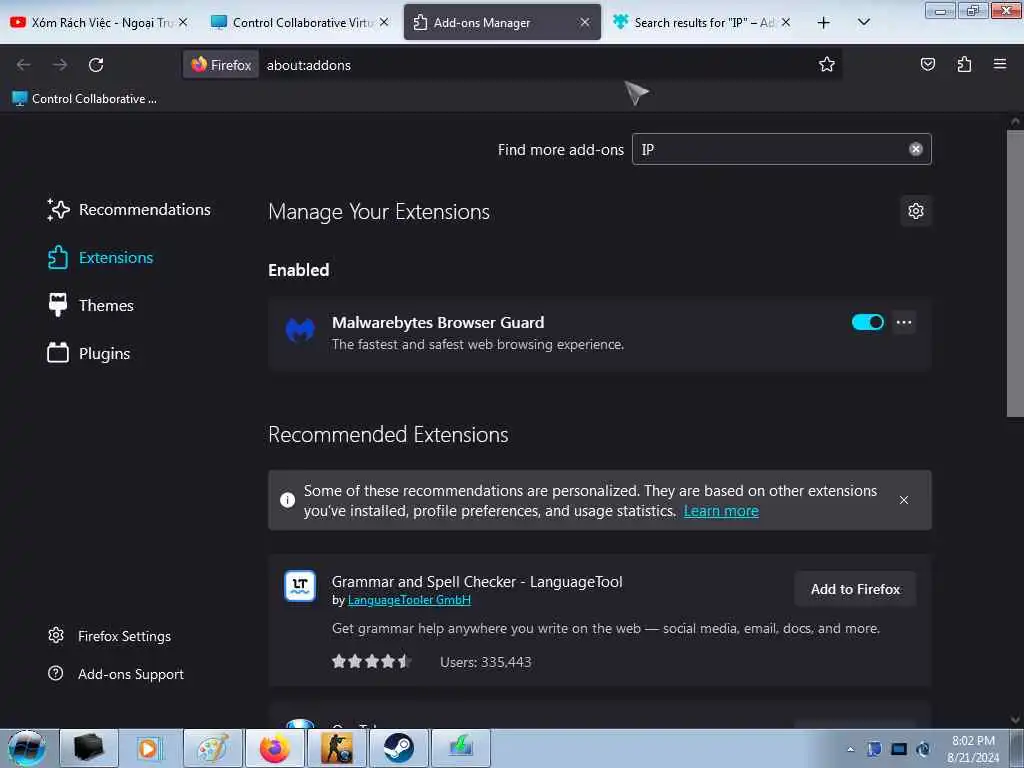
Task: Close the Control Collaborative Virtual tab
Action: pyautogui.click(x=384, y=22)
